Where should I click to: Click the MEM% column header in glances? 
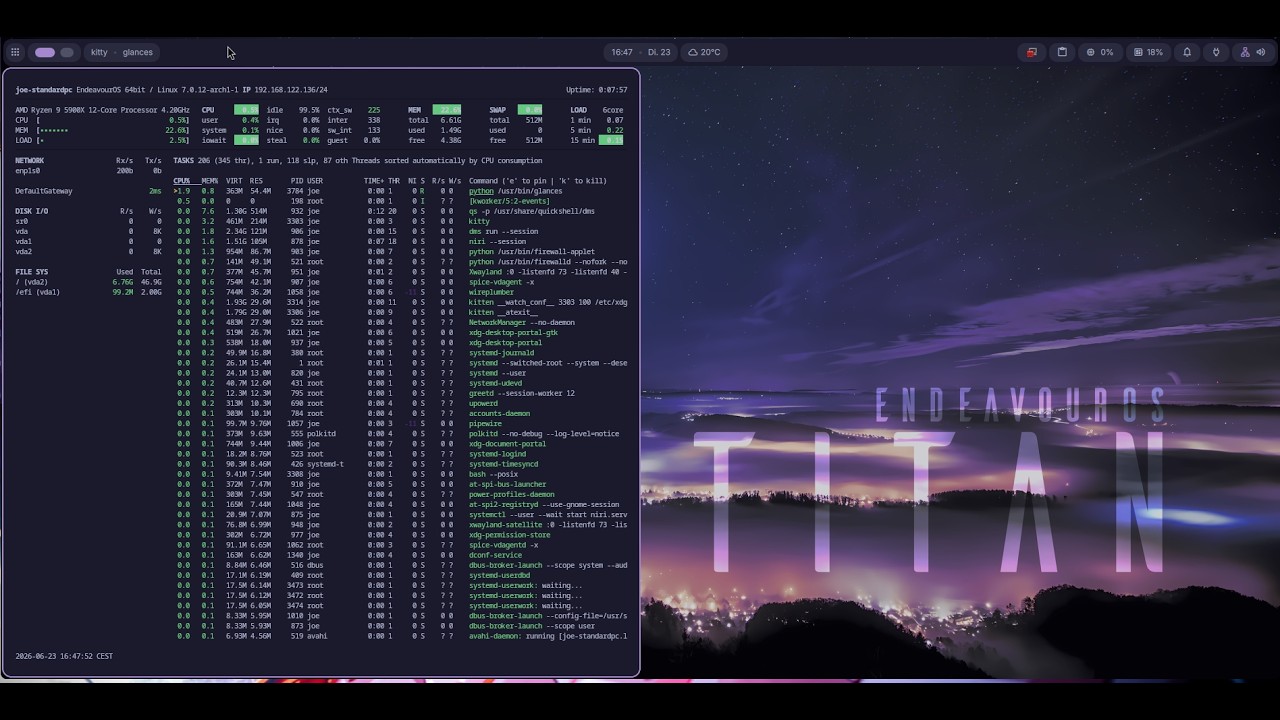point(208,181)
